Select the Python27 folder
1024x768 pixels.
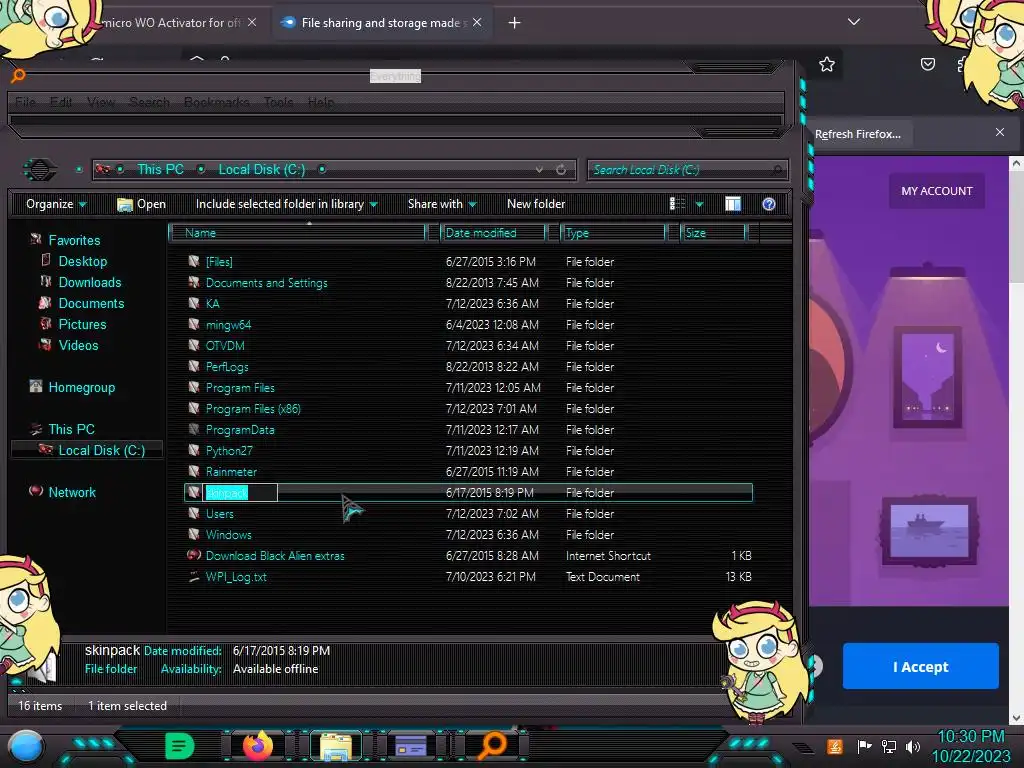point(229,451)
